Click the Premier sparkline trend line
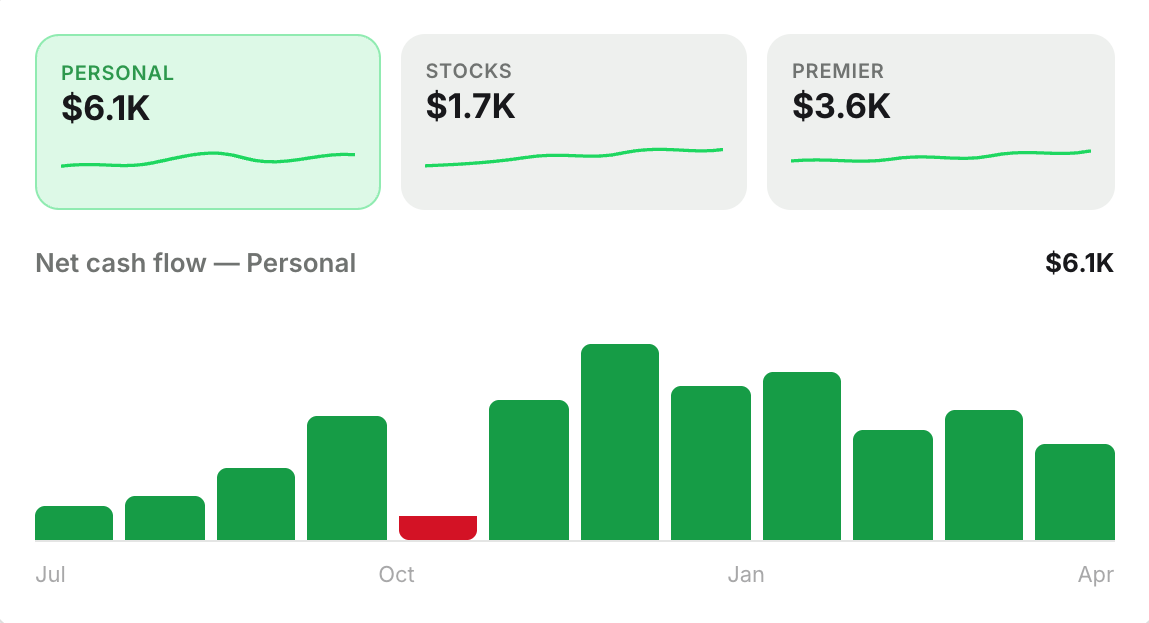The height and width of the screenshot is (623, 1149). click(941, 155)
